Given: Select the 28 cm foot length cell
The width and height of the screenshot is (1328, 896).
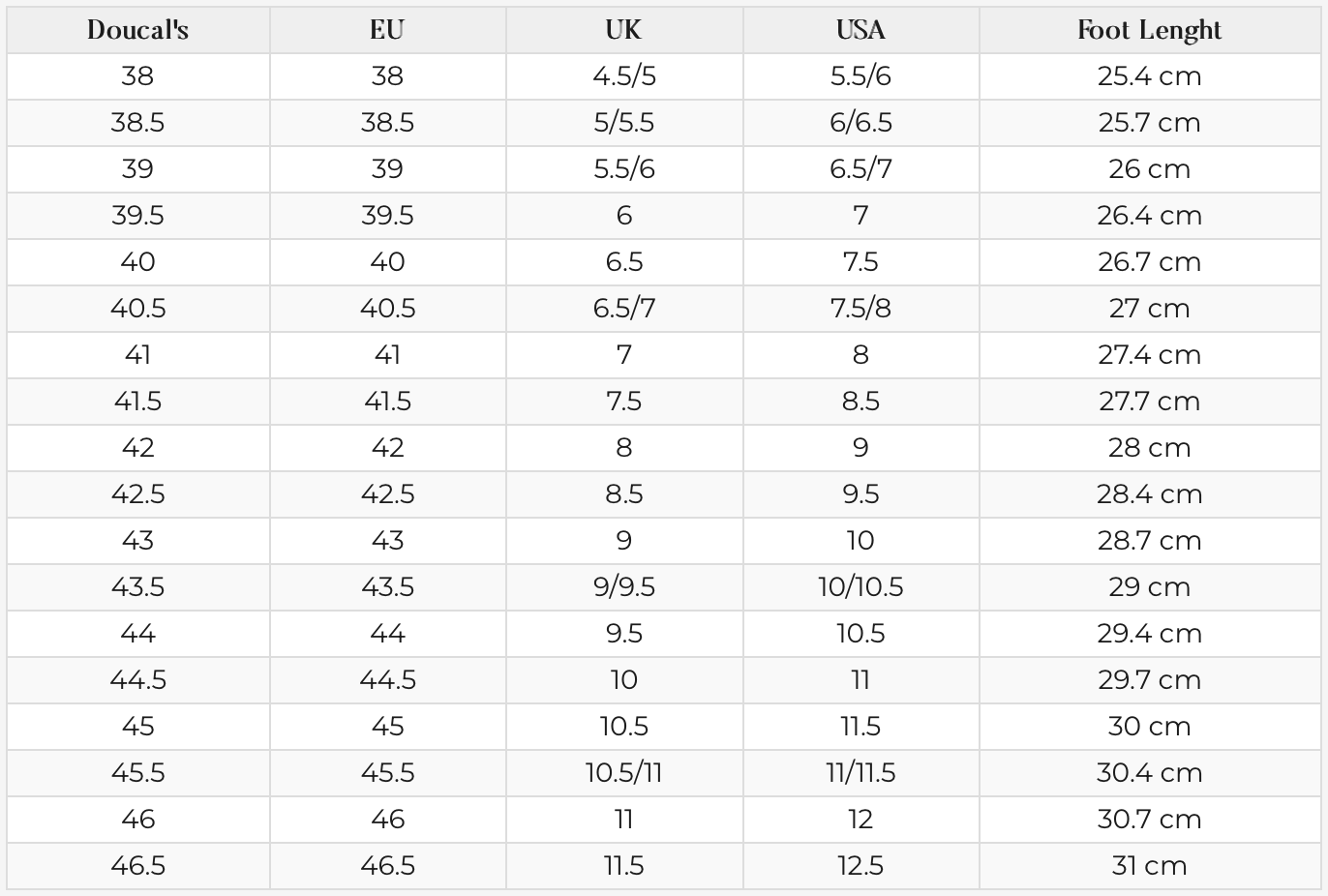Looking at the screenshot, I should (x=1149, y=448).
